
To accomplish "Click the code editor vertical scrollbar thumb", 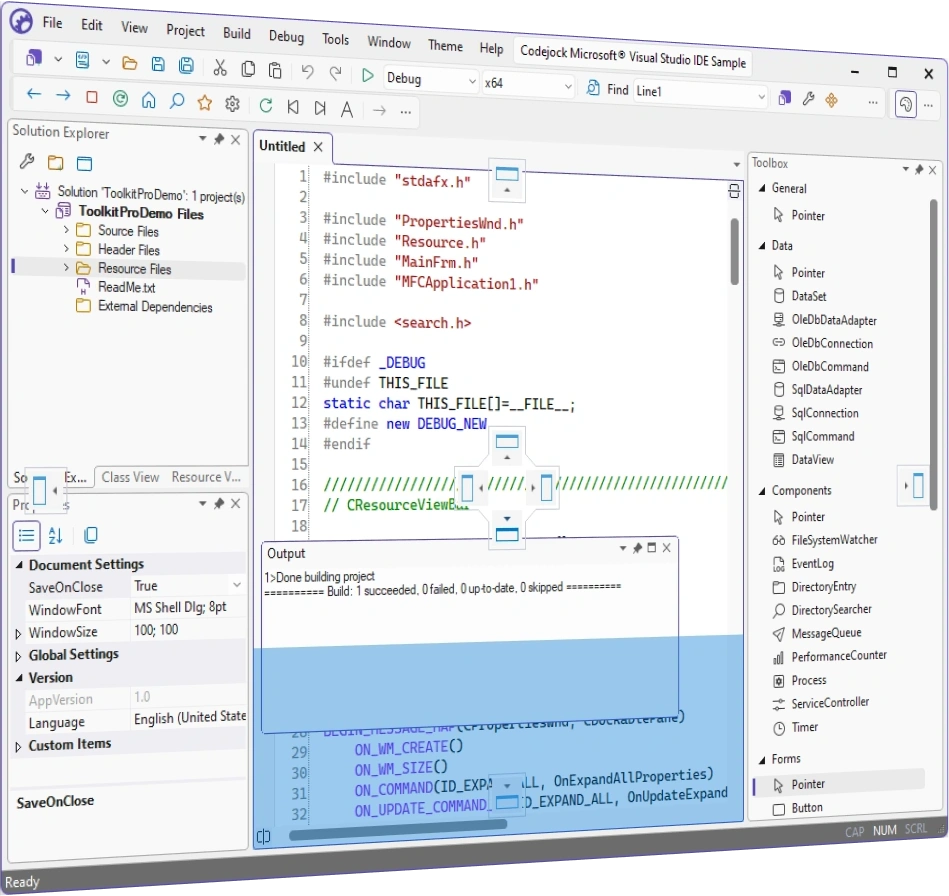I will [x=735, y=251].
